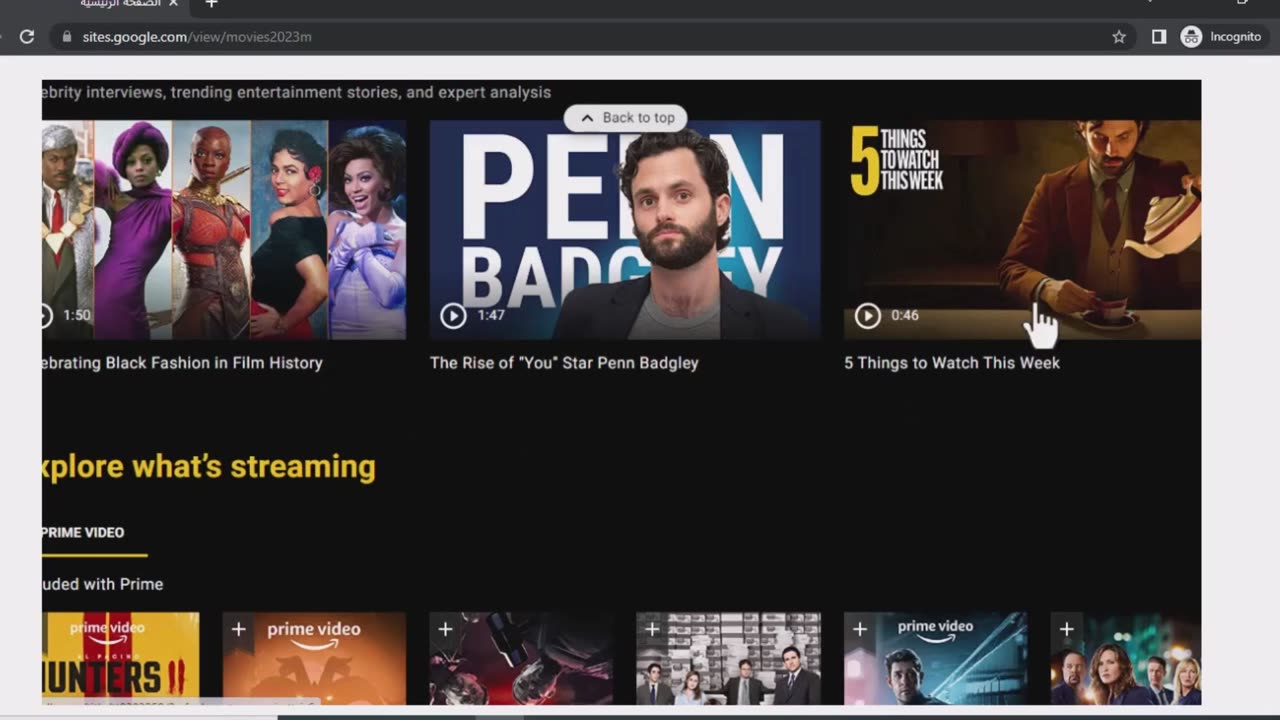Add blue prime video poster to watchlist

859,629
